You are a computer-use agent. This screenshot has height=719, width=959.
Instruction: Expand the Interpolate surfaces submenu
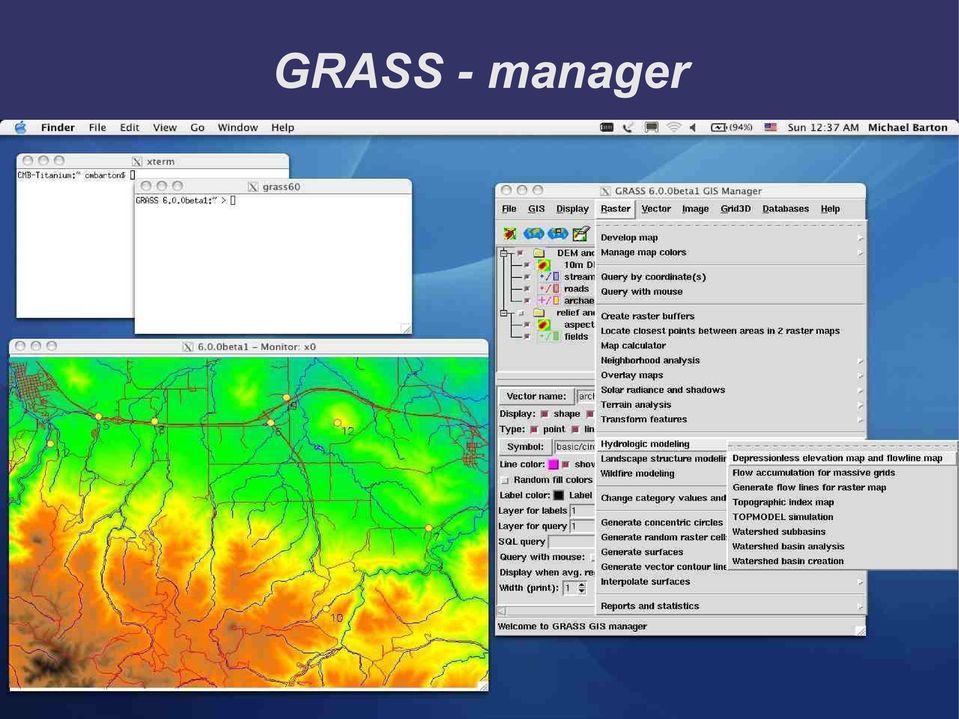pos(730,581)
